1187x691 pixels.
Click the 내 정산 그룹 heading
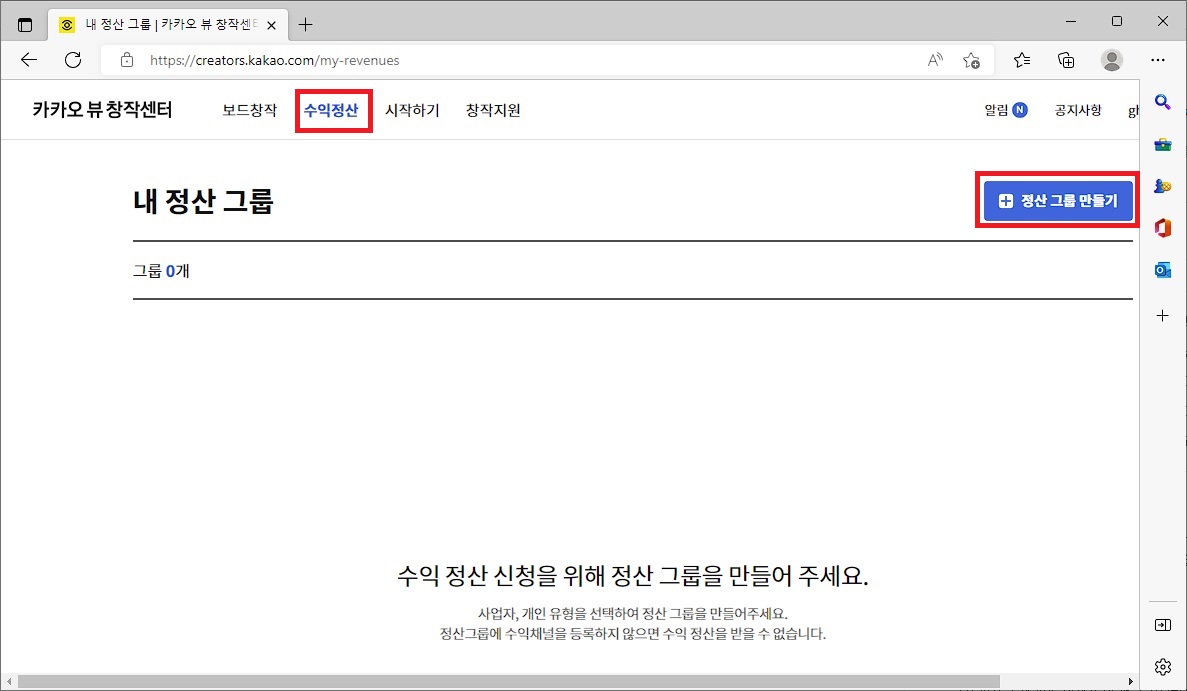(203, 201)
